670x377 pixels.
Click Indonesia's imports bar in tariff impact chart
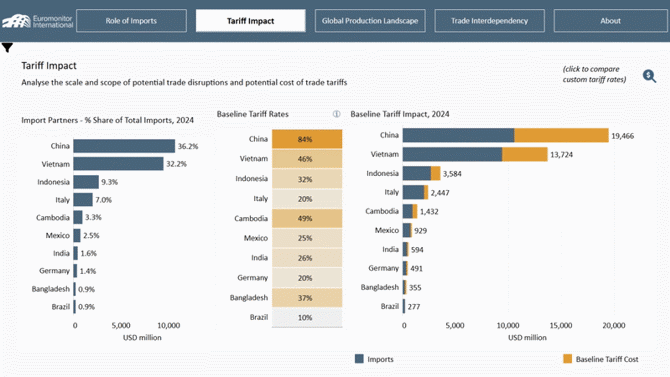417,173
